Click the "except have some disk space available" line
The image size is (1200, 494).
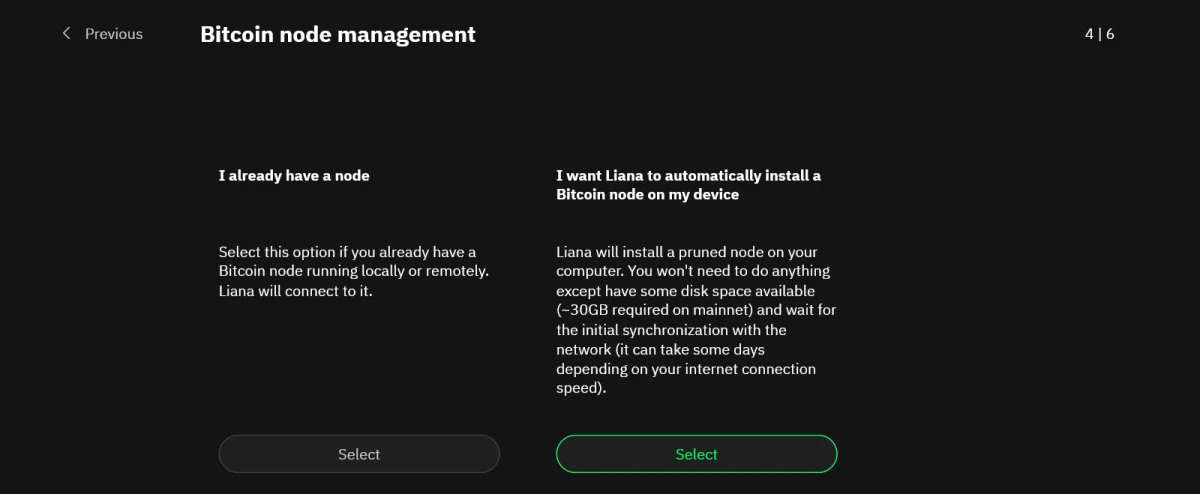686,291
